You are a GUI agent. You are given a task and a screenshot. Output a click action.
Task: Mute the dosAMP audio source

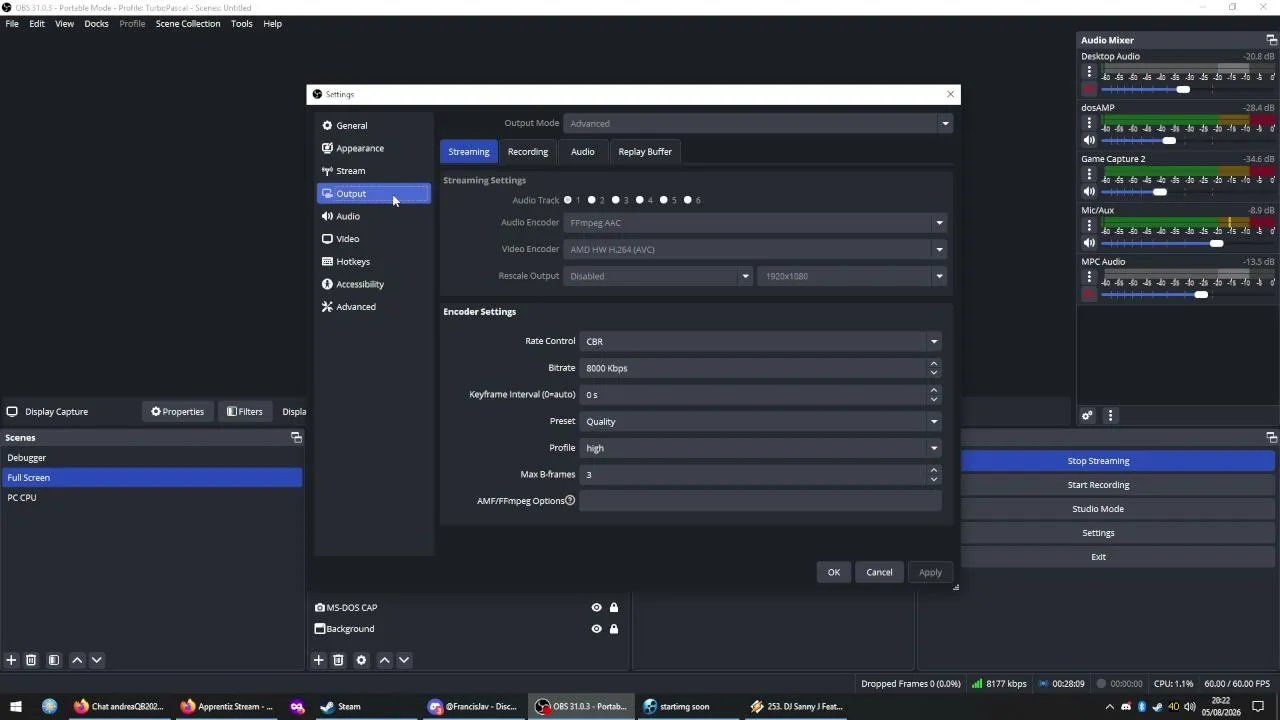[1089, 140]
